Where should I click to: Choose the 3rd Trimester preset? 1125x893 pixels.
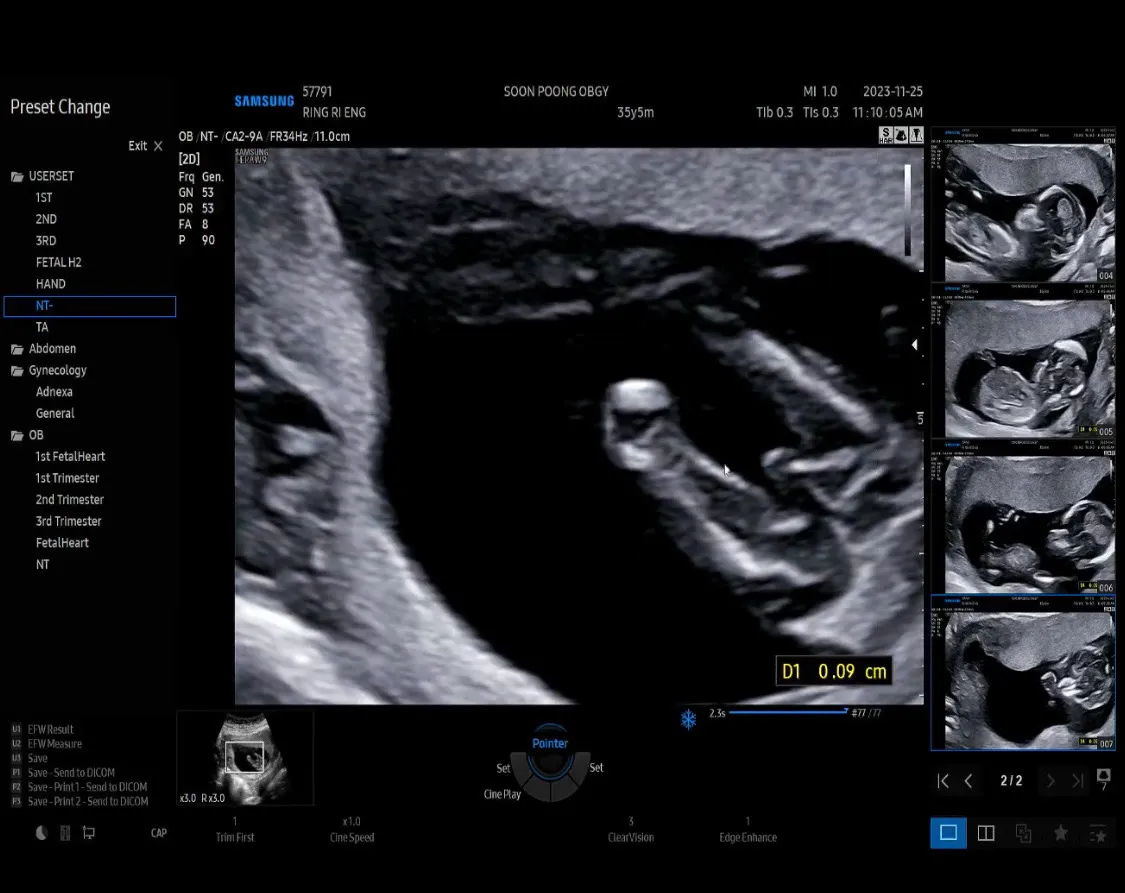(x=68, y=521)
